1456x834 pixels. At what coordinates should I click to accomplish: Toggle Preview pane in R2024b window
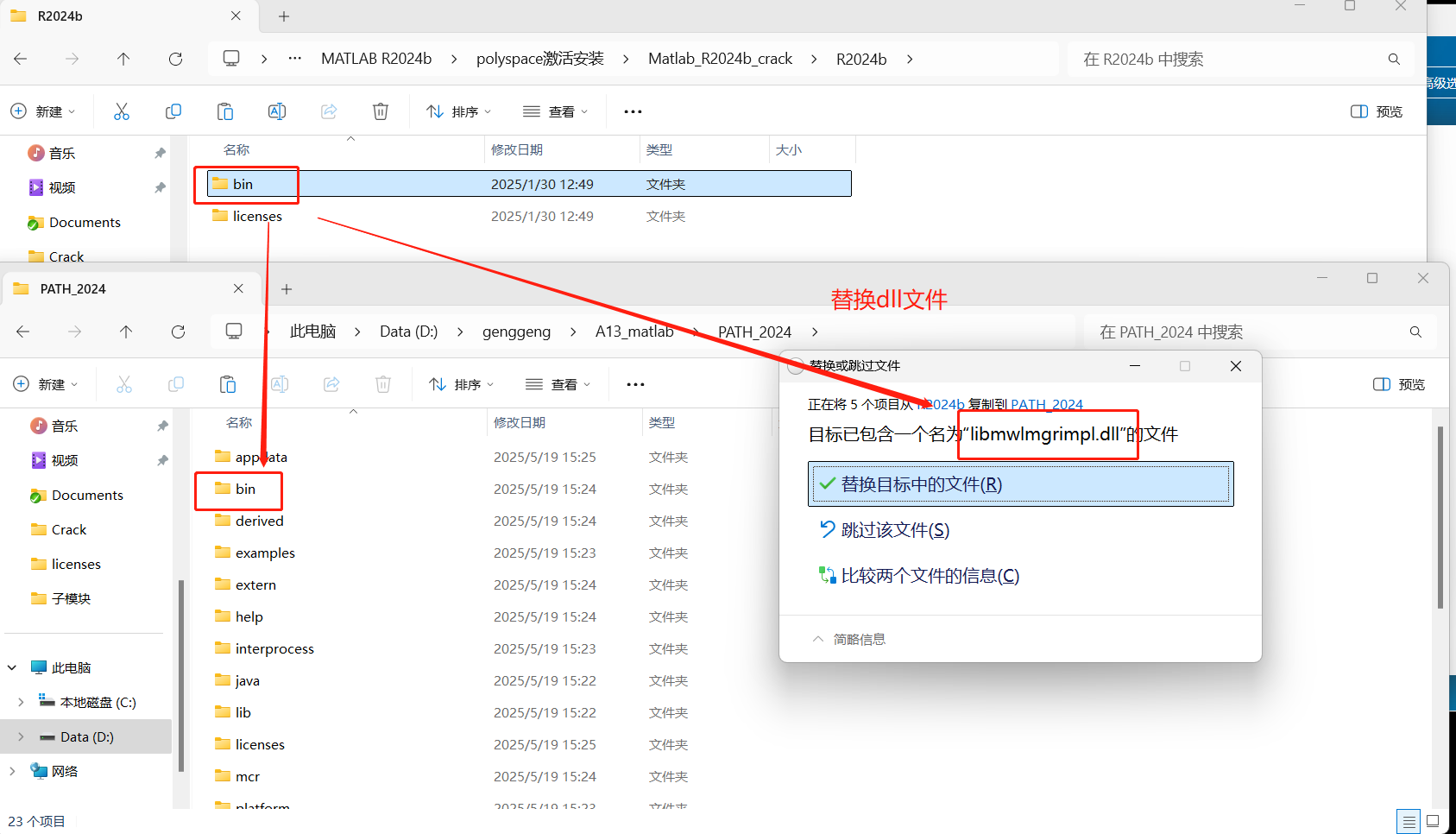click(1377, 111)
